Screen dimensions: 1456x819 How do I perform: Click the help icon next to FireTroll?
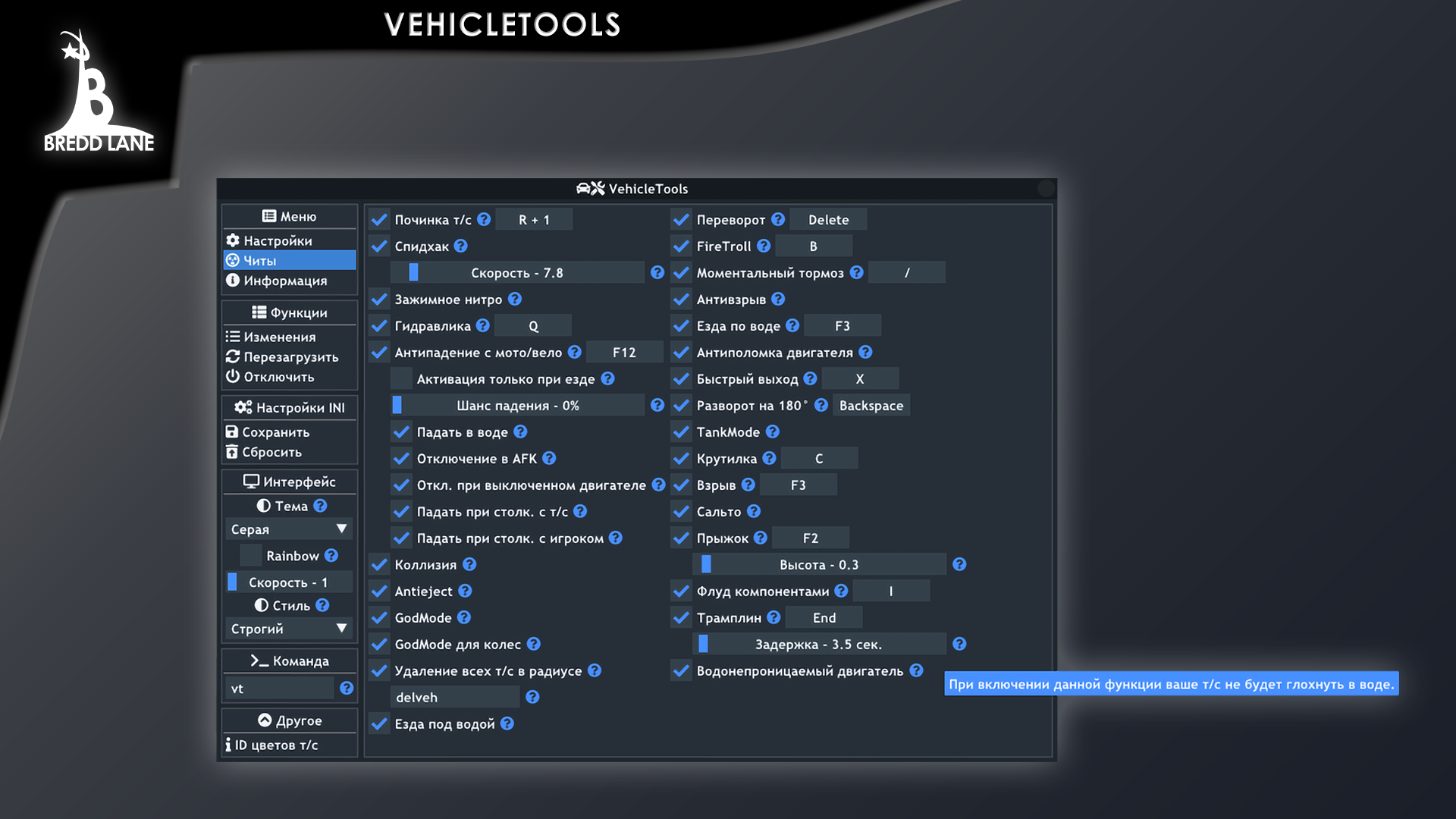[764, 246]
